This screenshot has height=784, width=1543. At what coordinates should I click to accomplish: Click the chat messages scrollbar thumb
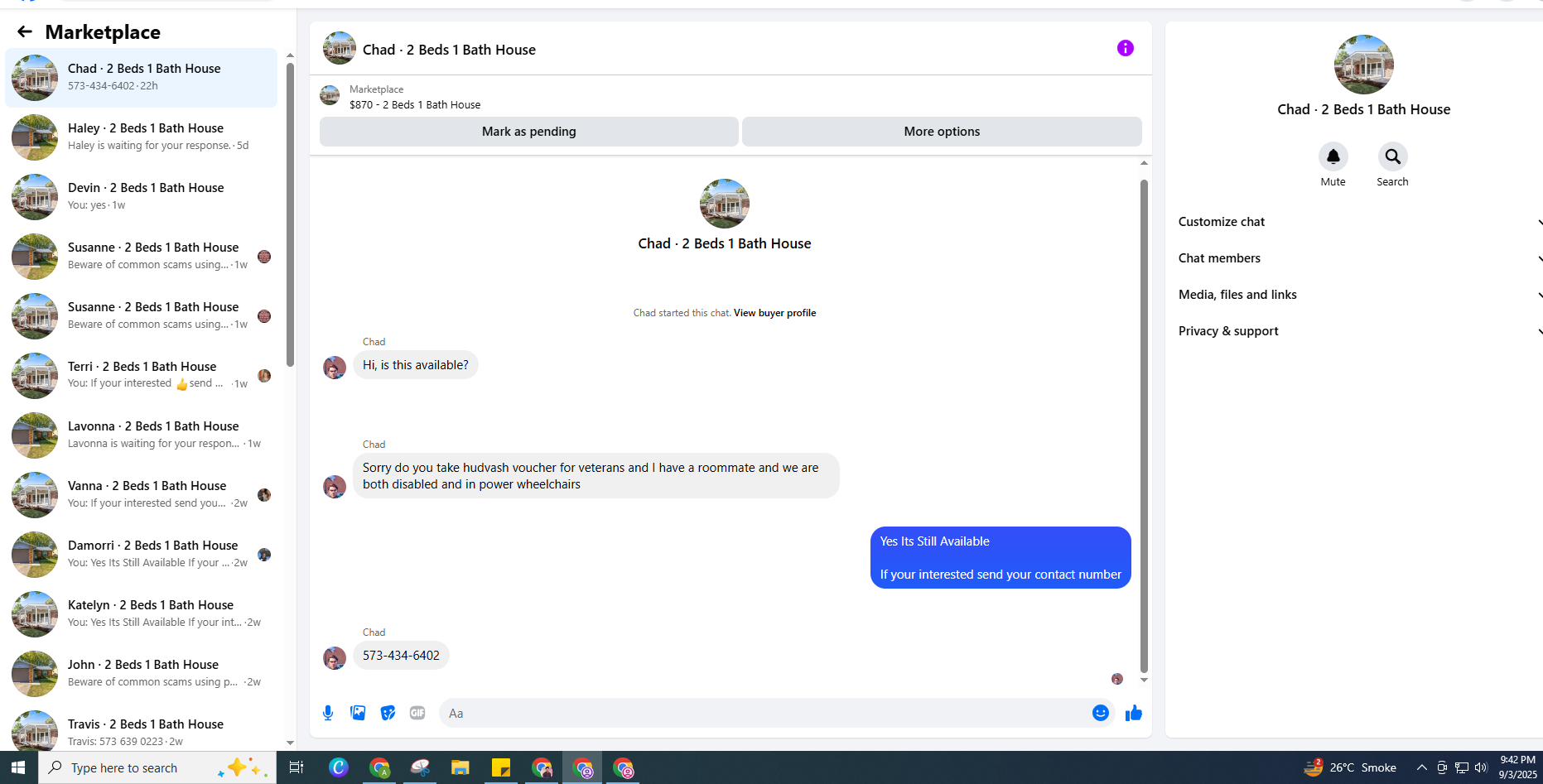1144,426
